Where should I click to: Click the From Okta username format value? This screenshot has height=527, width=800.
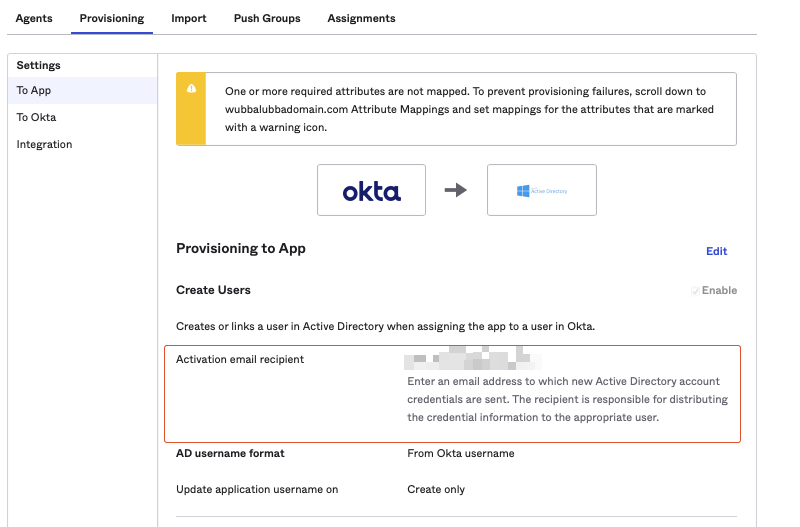click(460, 453)
